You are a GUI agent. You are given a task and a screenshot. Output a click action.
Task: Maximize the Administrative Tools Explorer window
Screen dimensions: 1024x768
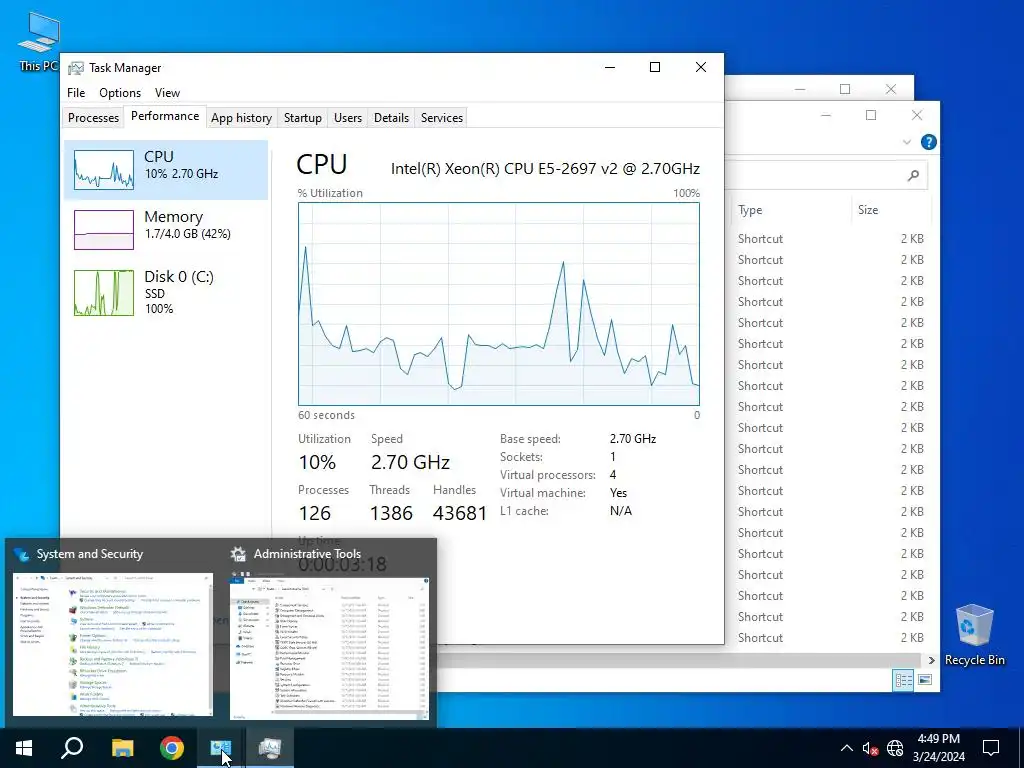(871, 115)
